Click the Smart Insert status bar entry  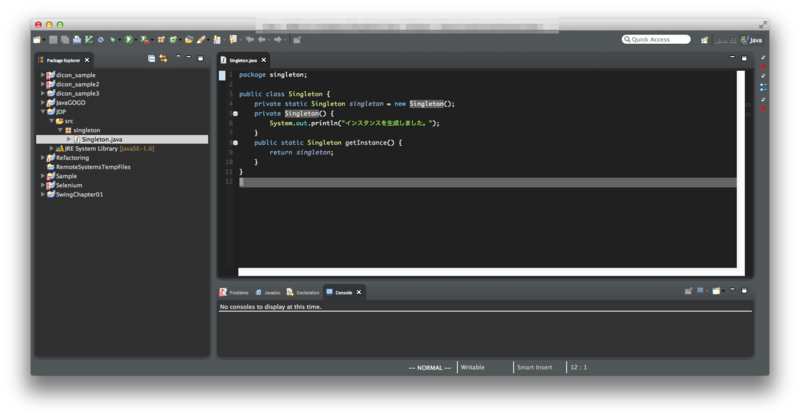coord(534,367)
